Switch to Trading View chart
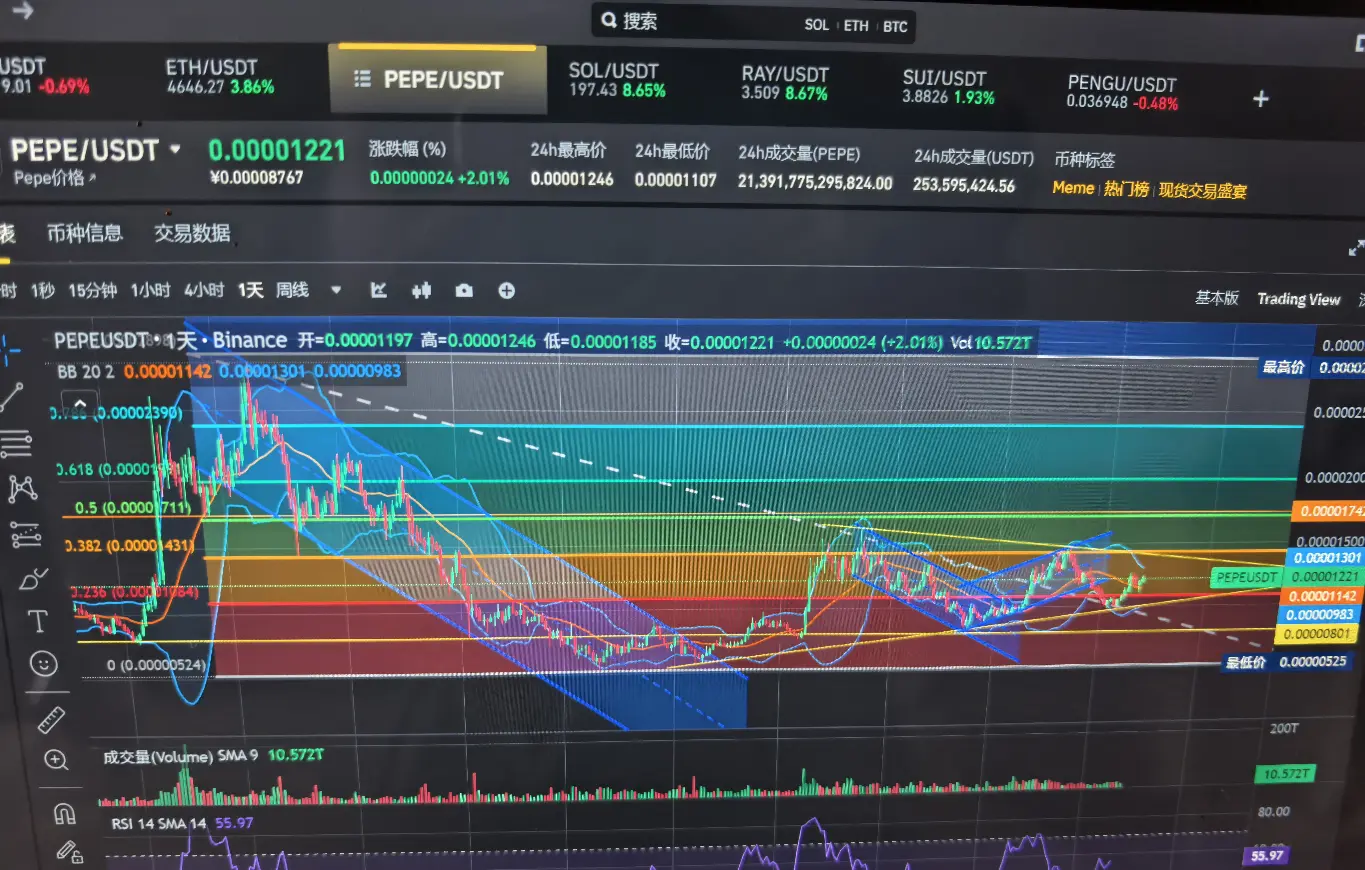The image size is (1365, 870). coord(1298,299)
